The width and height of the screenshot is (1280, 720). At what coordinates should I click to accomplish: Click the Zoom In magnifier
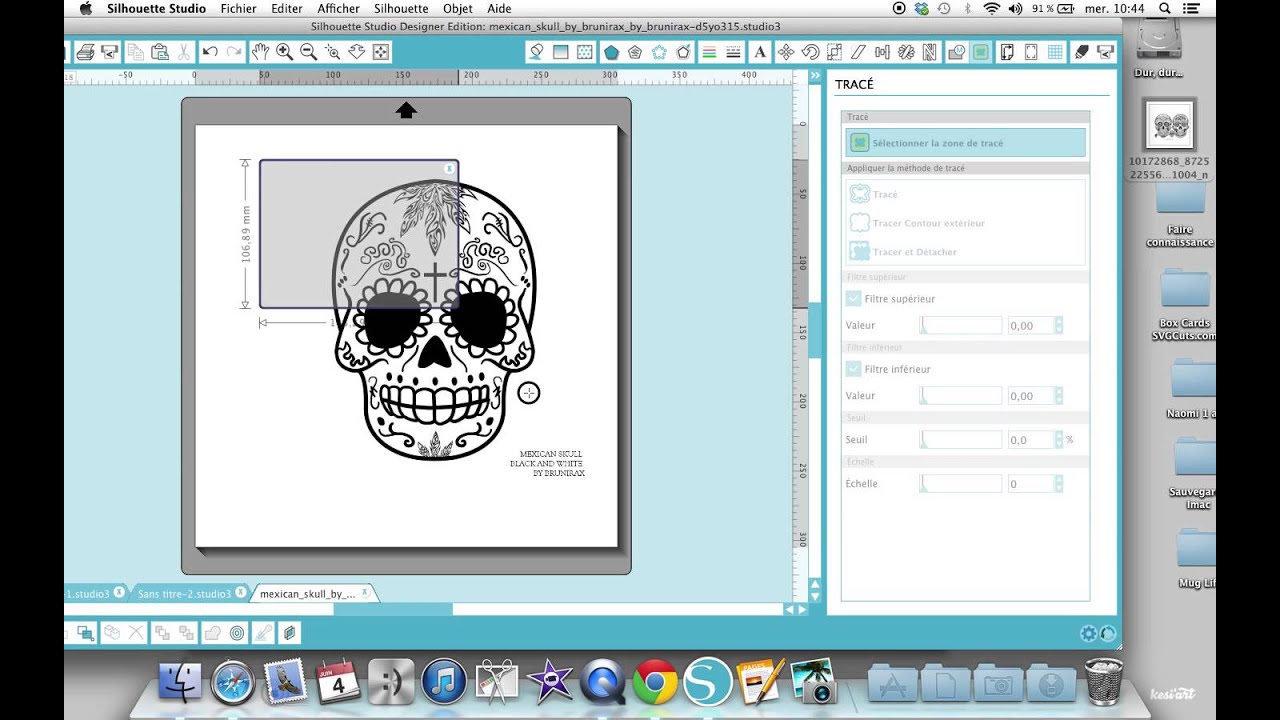pyautogui.click(x=284, y=52)
